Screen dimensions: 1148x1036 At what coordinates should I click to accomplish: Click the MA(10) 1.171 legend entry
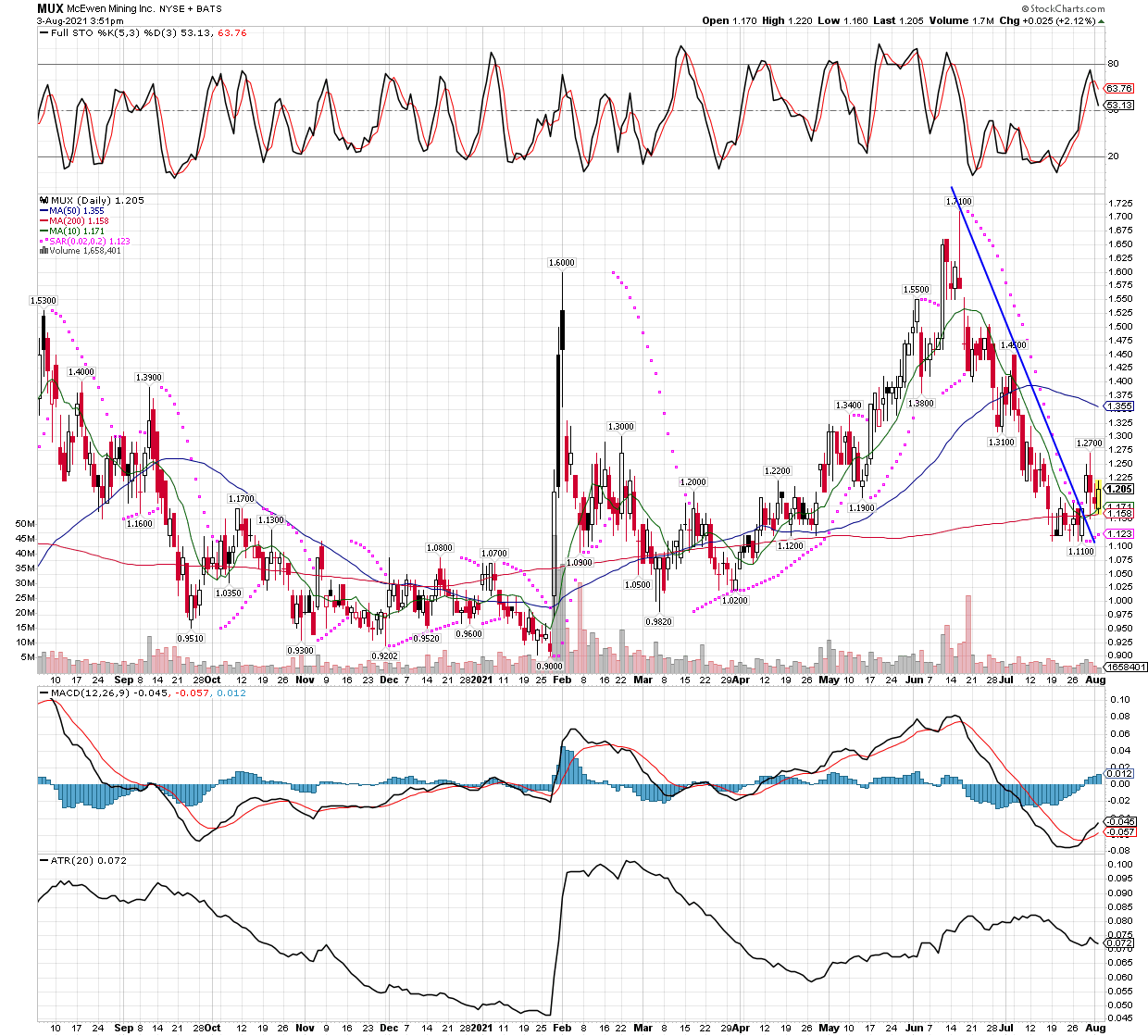[72, 231]
